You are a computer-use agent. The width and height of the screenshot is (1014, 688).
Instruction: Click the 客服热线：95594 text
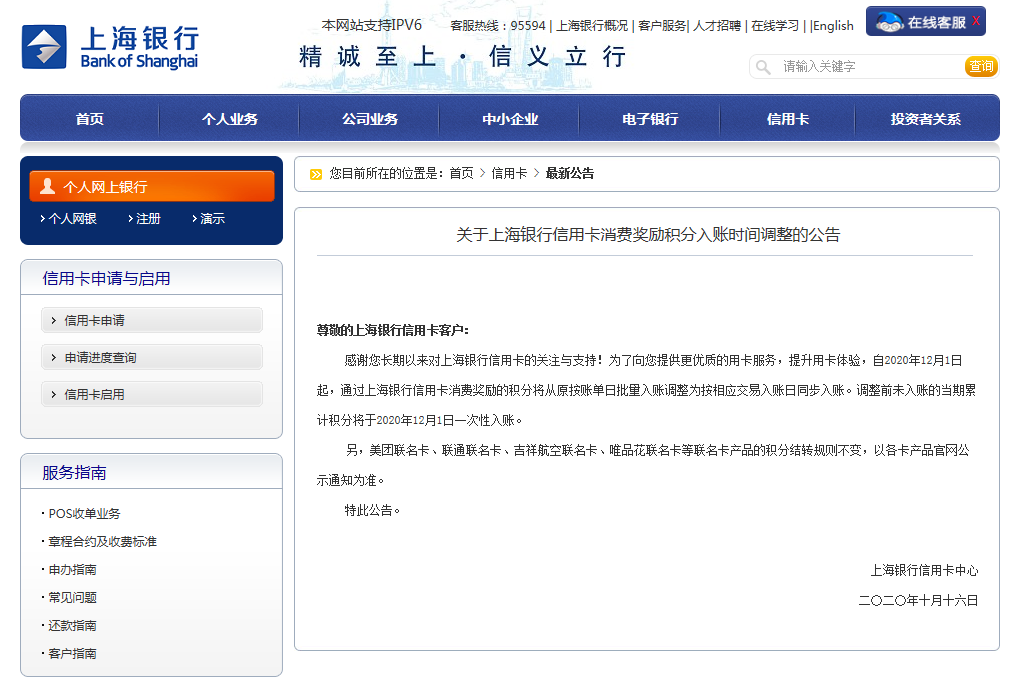498,25
